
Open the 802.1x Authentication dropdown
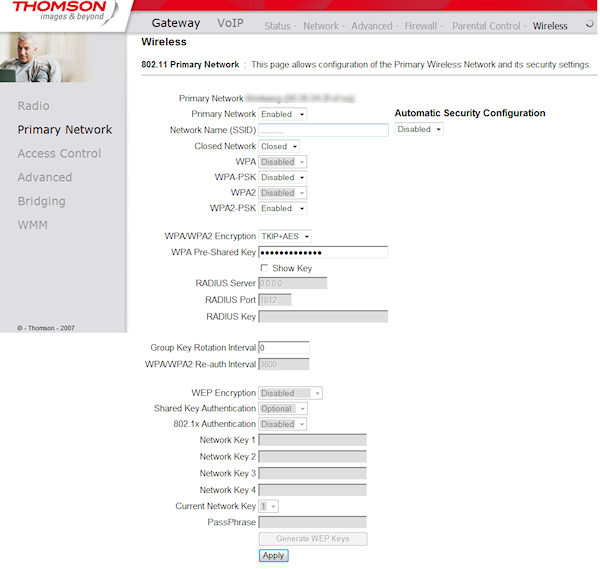tap(282, 424)
